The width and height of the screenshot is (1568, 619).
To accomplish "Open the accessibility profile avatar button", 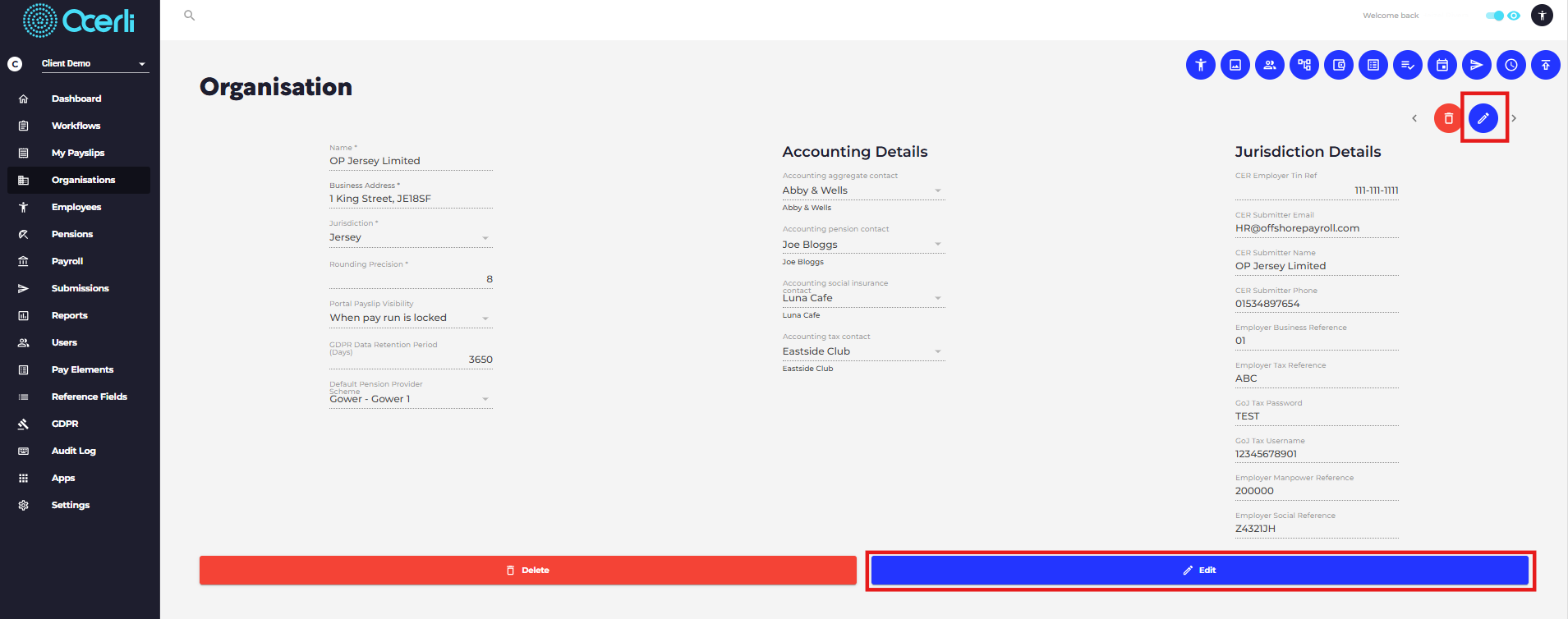I will (x=1542, y=16).
